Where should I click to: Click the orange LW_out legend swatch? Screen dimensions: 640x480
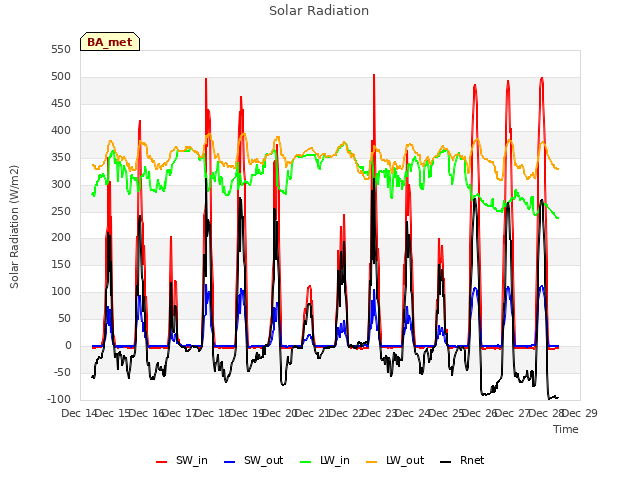(371, 462)
